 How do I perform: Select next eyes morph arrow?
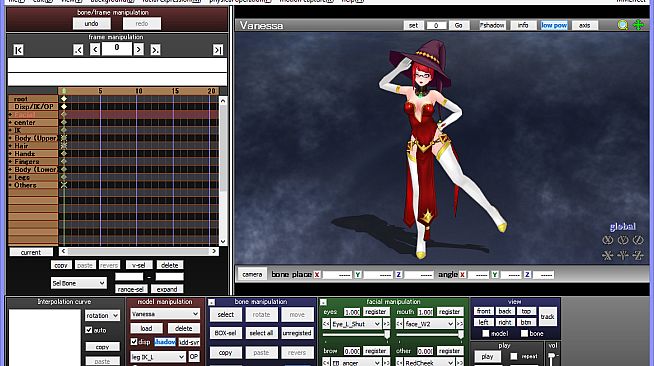386,324
